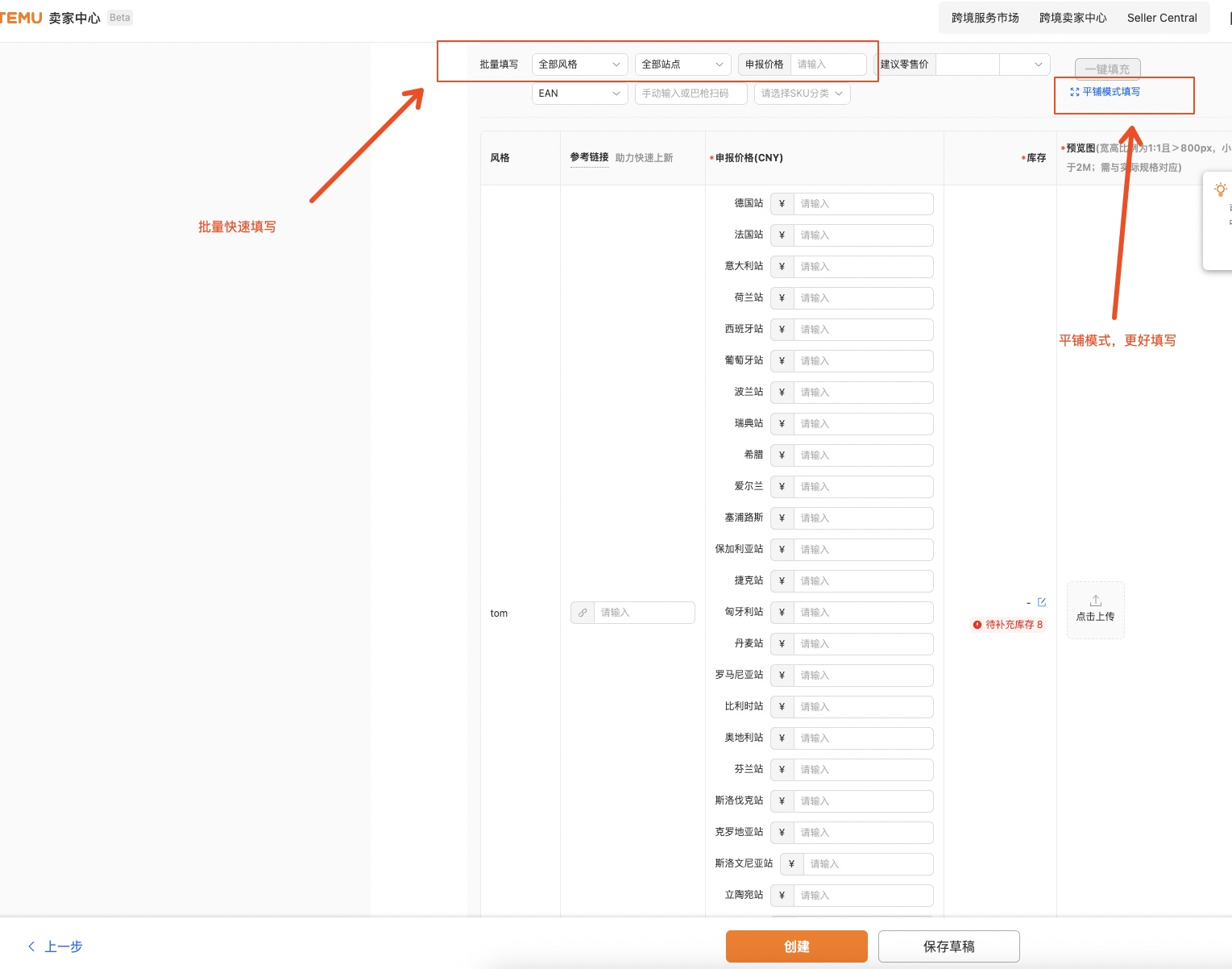The width and height of the screenshot is (1232, 969).
Task: Click the back chevron beside 上一步
Action: pyautogui.click(x=31, y=946)
